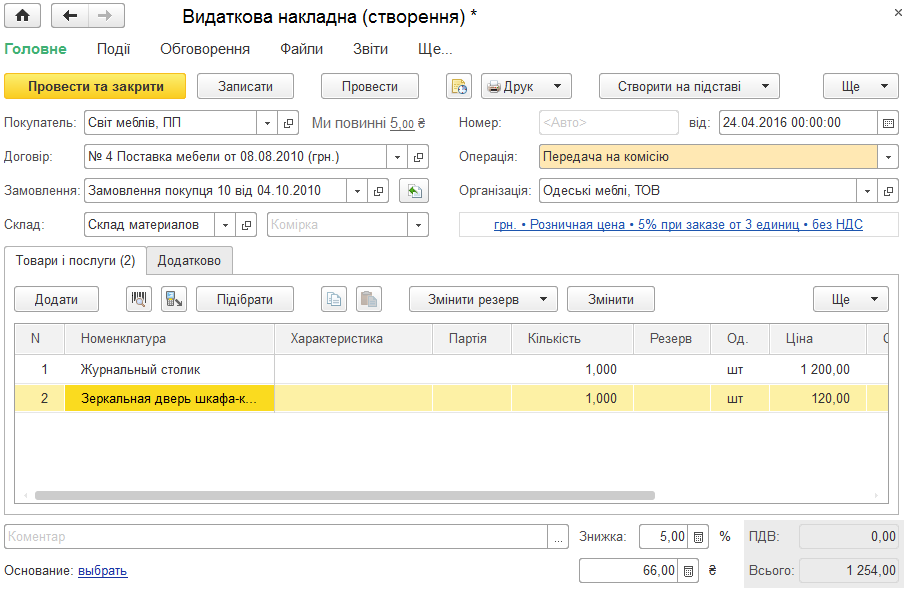Load data from the data collection terminal
The height and width of the screenshot is (592, 907).
tap(174, 299)
